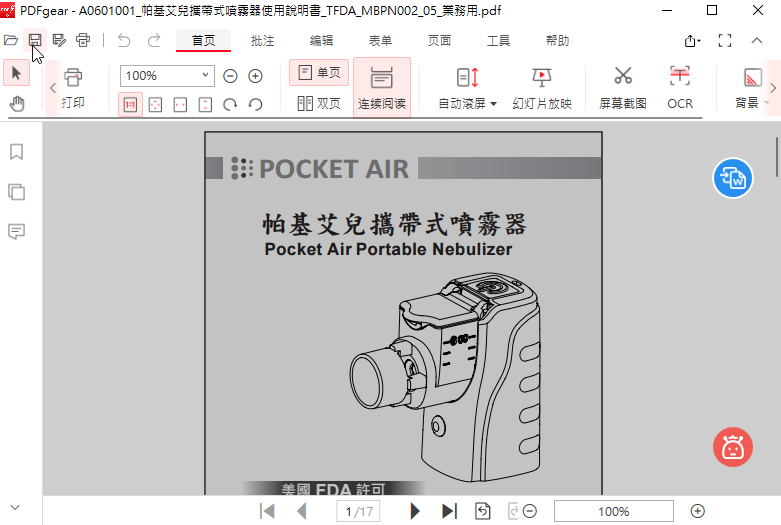Viewport: 781px width, 525px height.
Task: Save the document using the floppy disk icon
Action: pos(35,40)
